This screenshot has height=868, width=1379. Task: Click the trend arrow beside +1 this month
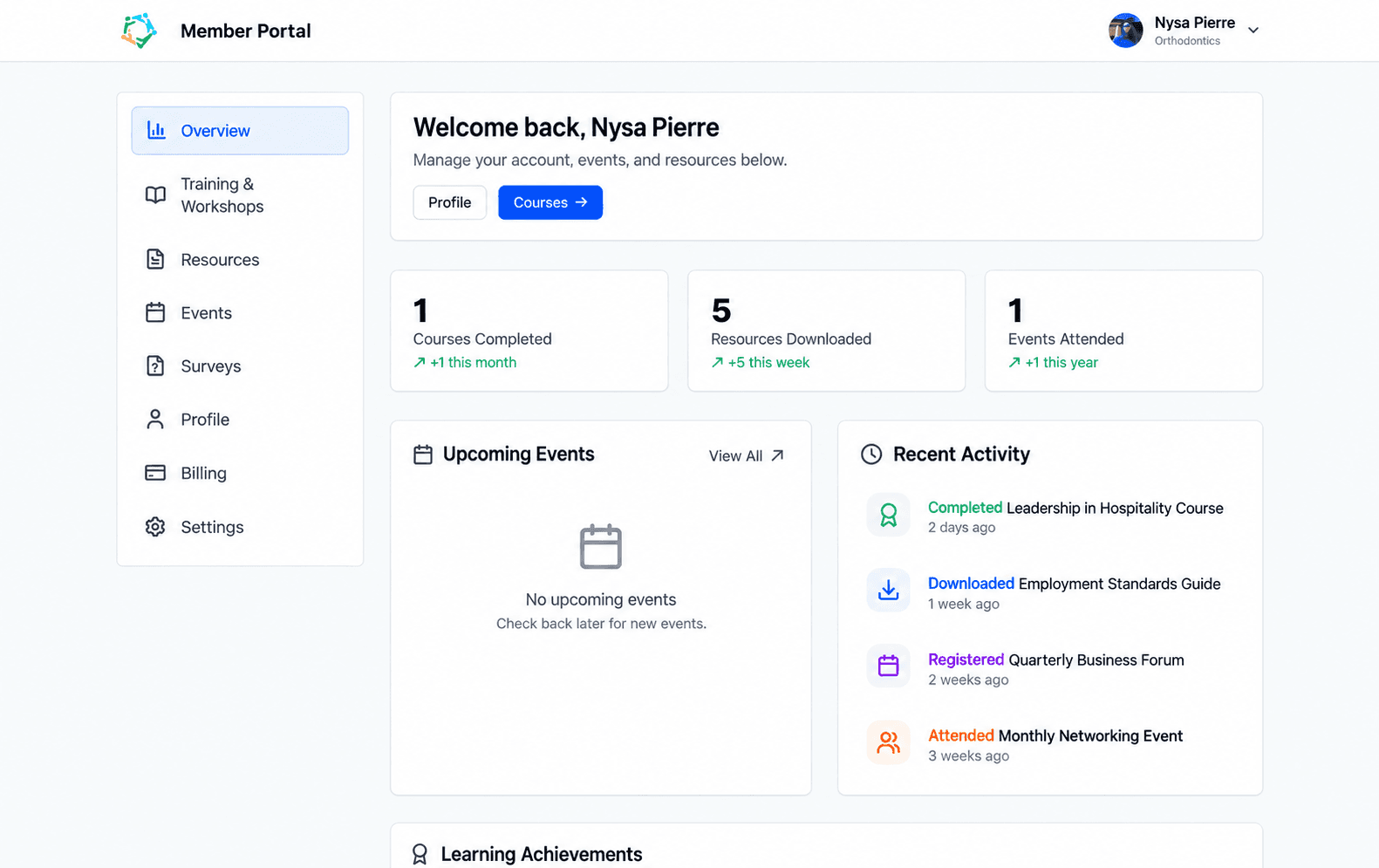[x=420, y=362]
